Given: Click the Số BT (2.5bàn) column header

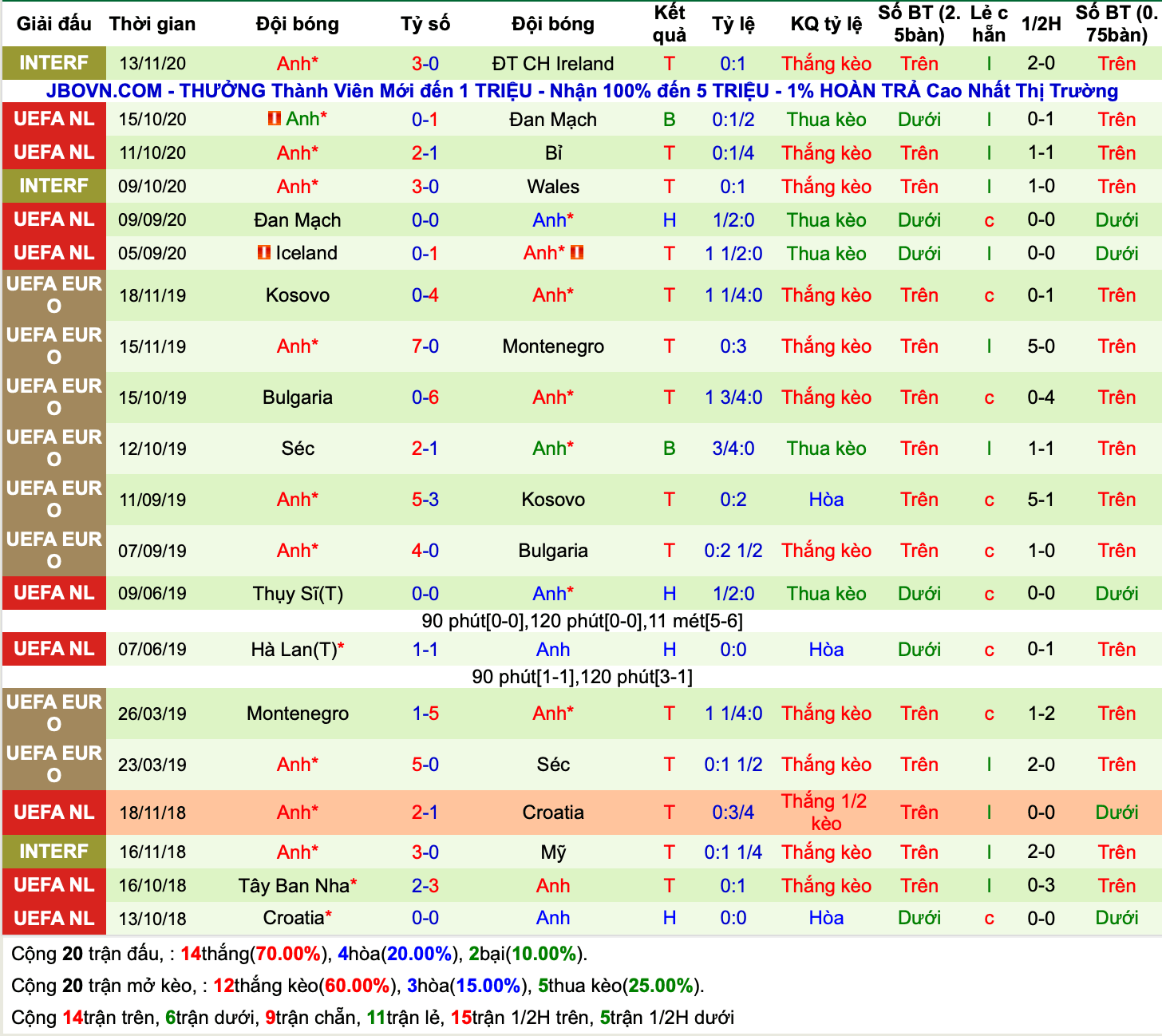Looking at the screenshot, I should [919, 24].
